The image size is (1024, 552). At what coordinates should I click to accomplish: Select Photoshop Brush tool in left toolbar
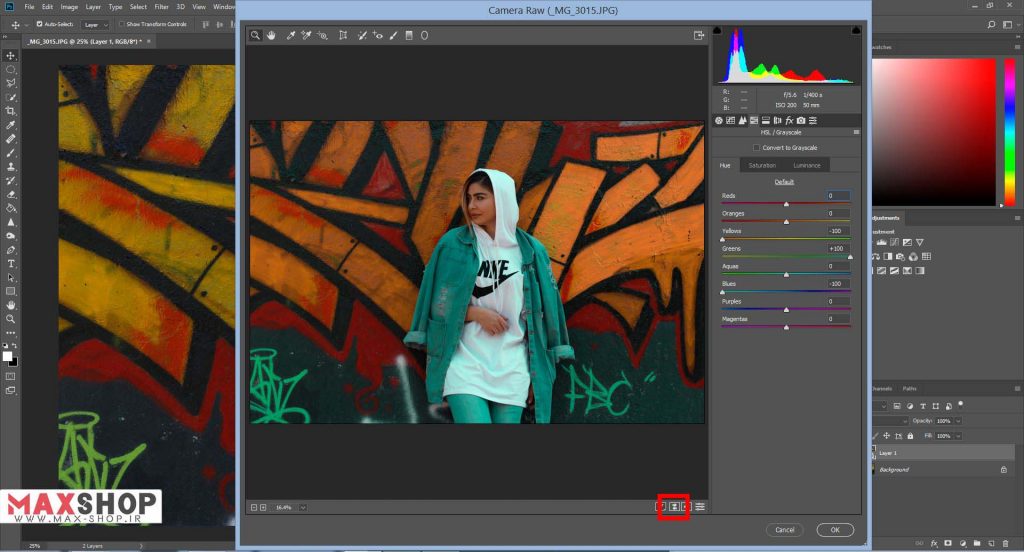tap(10, 153)
